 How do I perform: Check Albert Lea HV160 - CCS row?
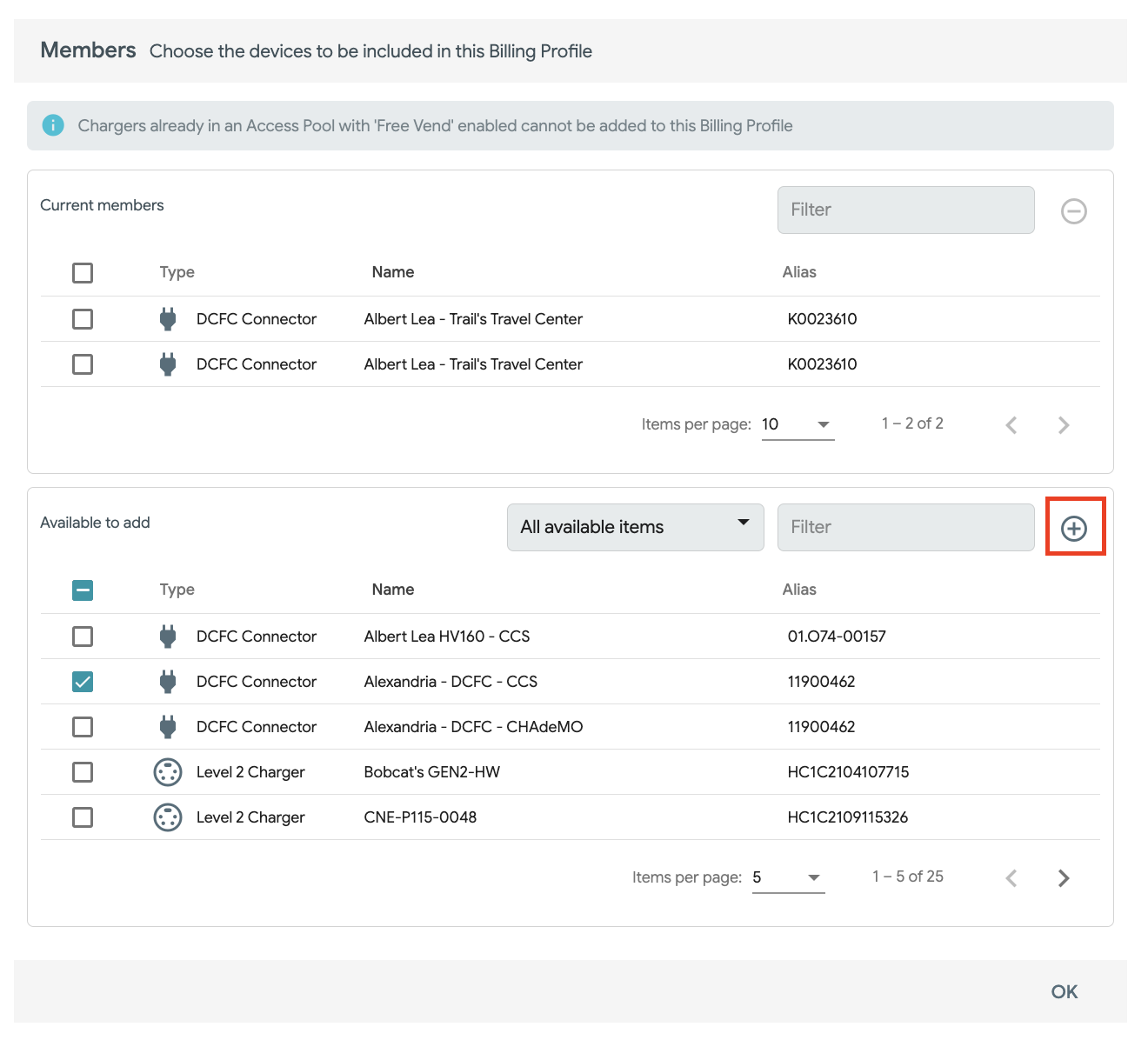83,637
